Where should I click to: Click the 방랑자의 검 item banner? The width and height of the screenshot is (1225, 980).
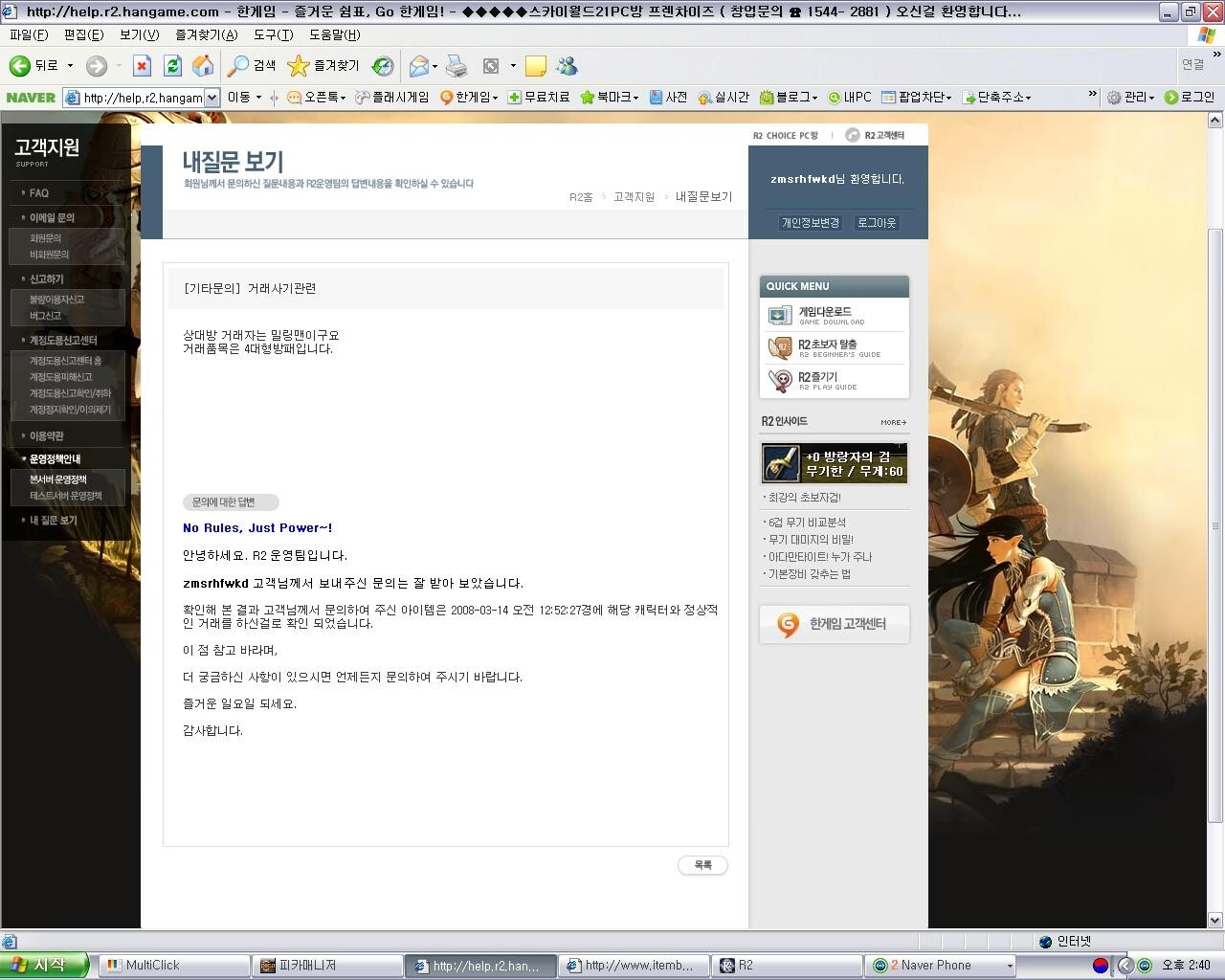tap(835, 463)
